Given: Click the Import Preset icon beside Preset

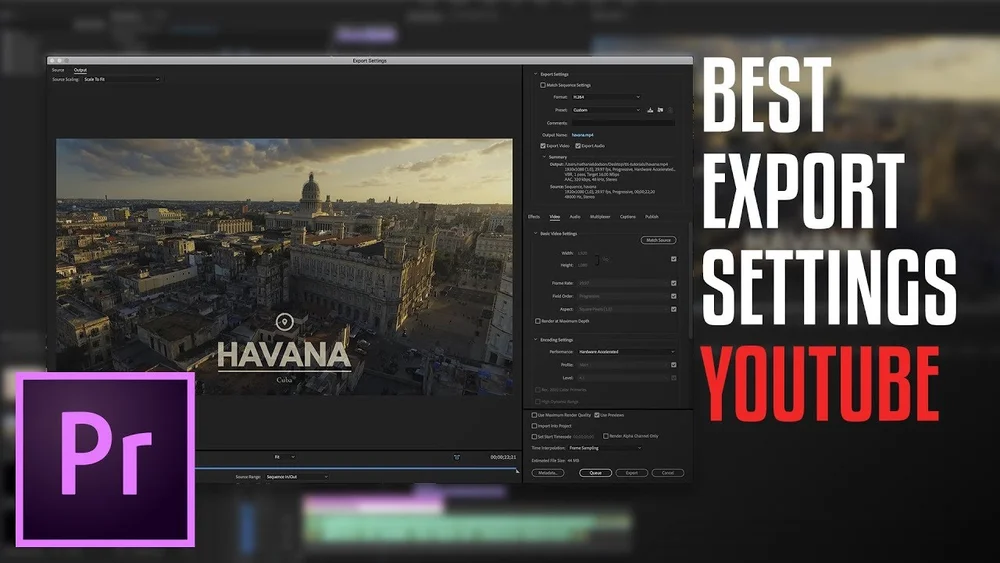Looking at the screenshot, I should 660,110.
